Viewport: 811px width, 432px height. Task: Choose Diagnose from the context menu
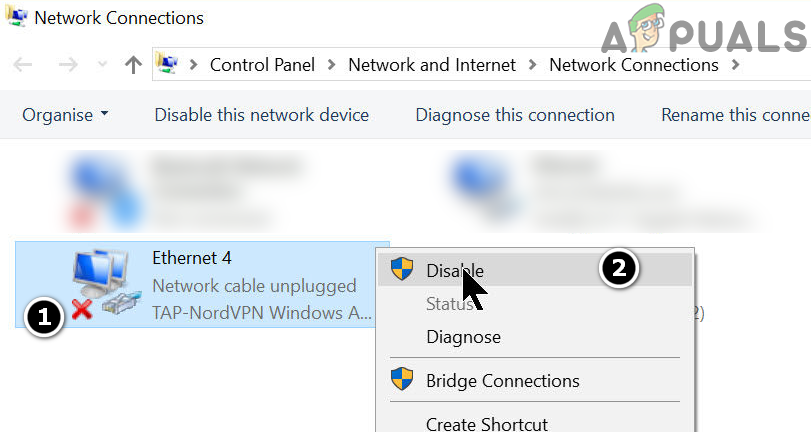(x=463, y=337)
